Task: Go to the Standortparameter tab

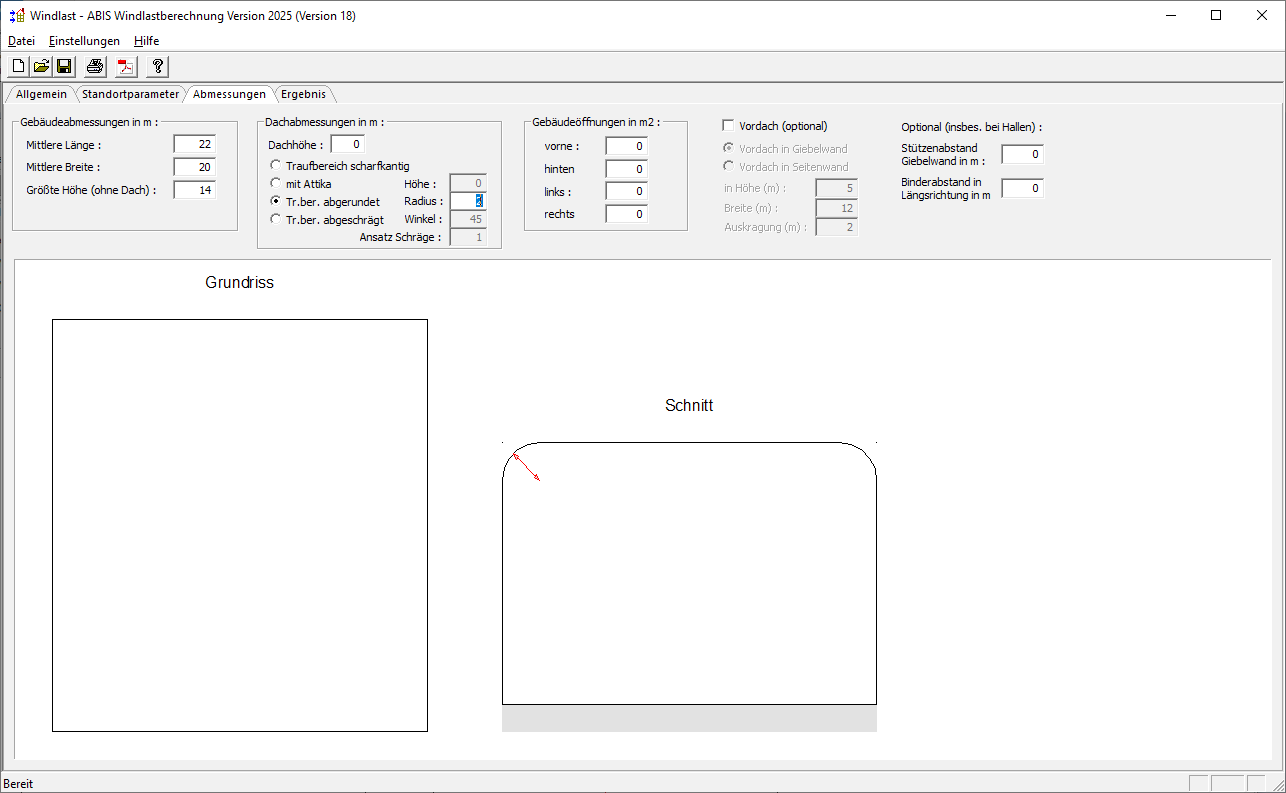Action: pos(130,94)
